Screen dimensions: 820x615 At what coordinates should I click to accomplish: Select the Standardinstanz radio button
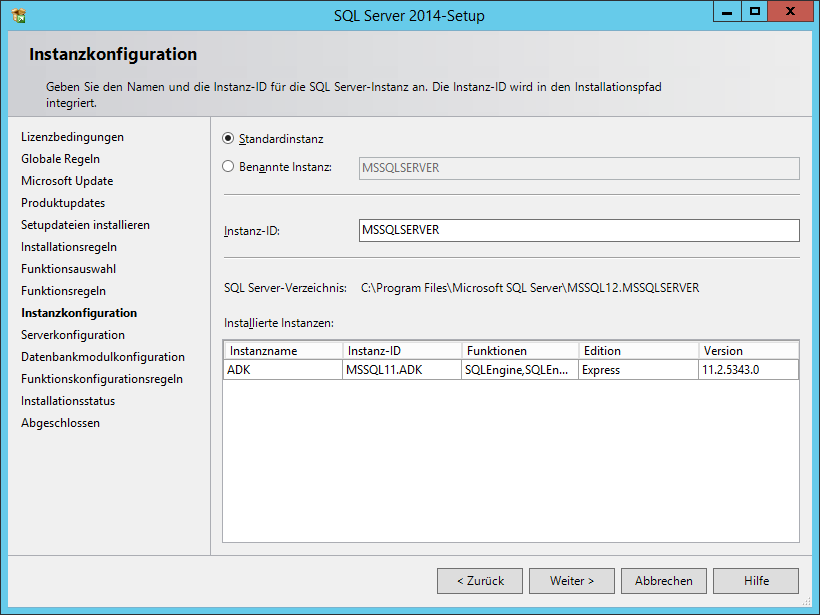tap(229, 139)
